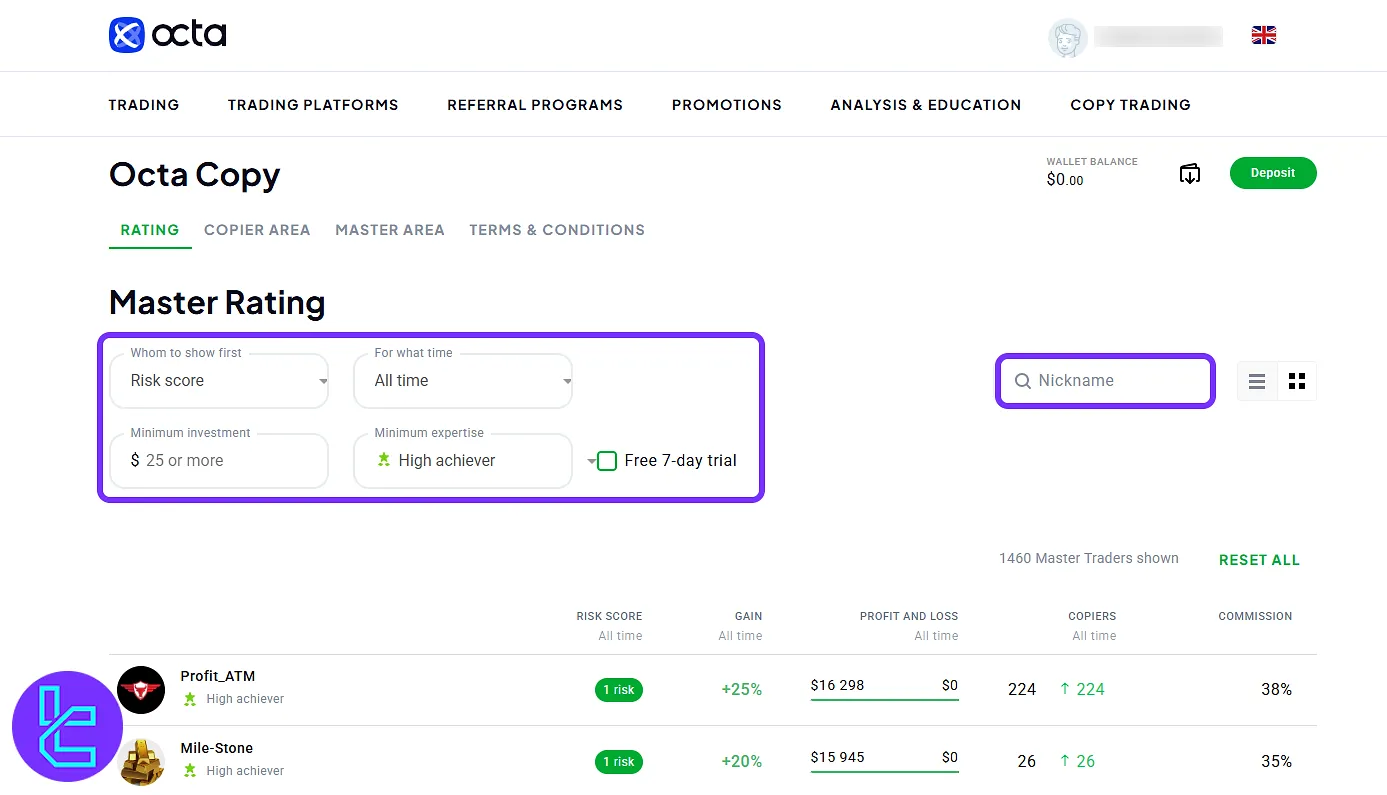Open the Profit_ATM master name
This screenshot has width=1387, height=795.
(218, 676)
